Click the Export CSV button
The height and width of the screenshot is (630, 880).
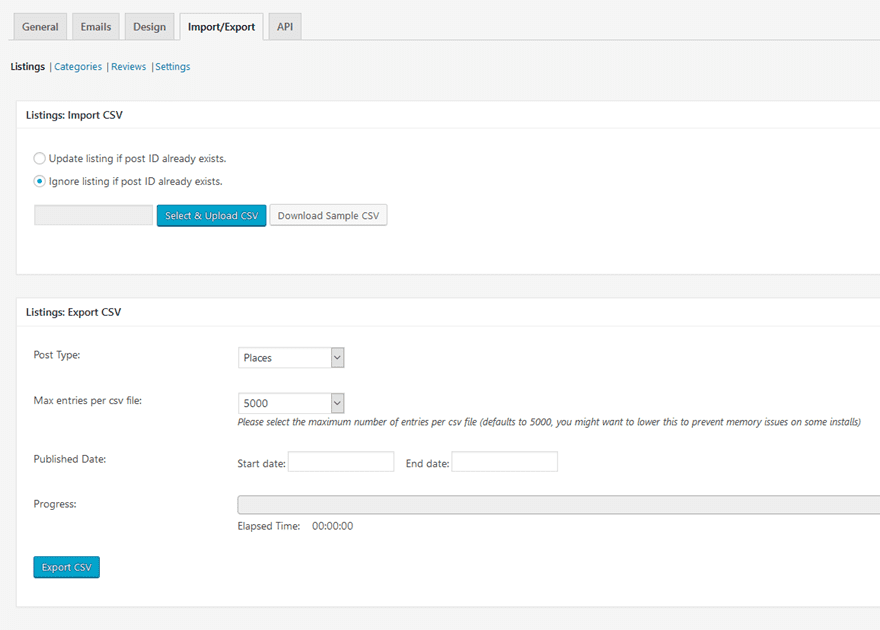click(66, 567)
